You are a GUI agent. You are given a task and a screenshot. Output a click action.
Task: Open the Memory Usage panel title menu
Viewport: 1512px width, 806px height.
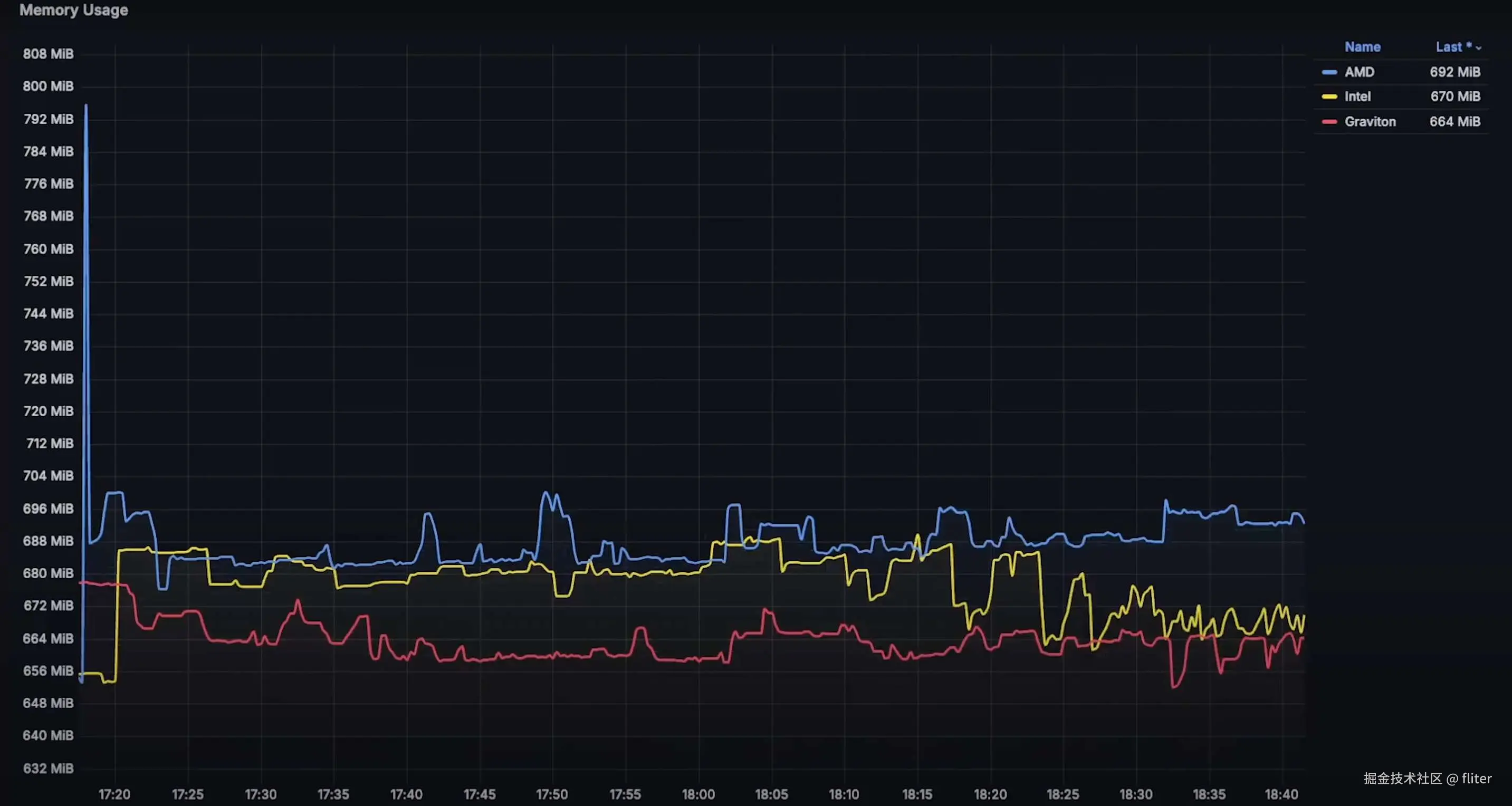pyautogui.click(x=73, y=10)
